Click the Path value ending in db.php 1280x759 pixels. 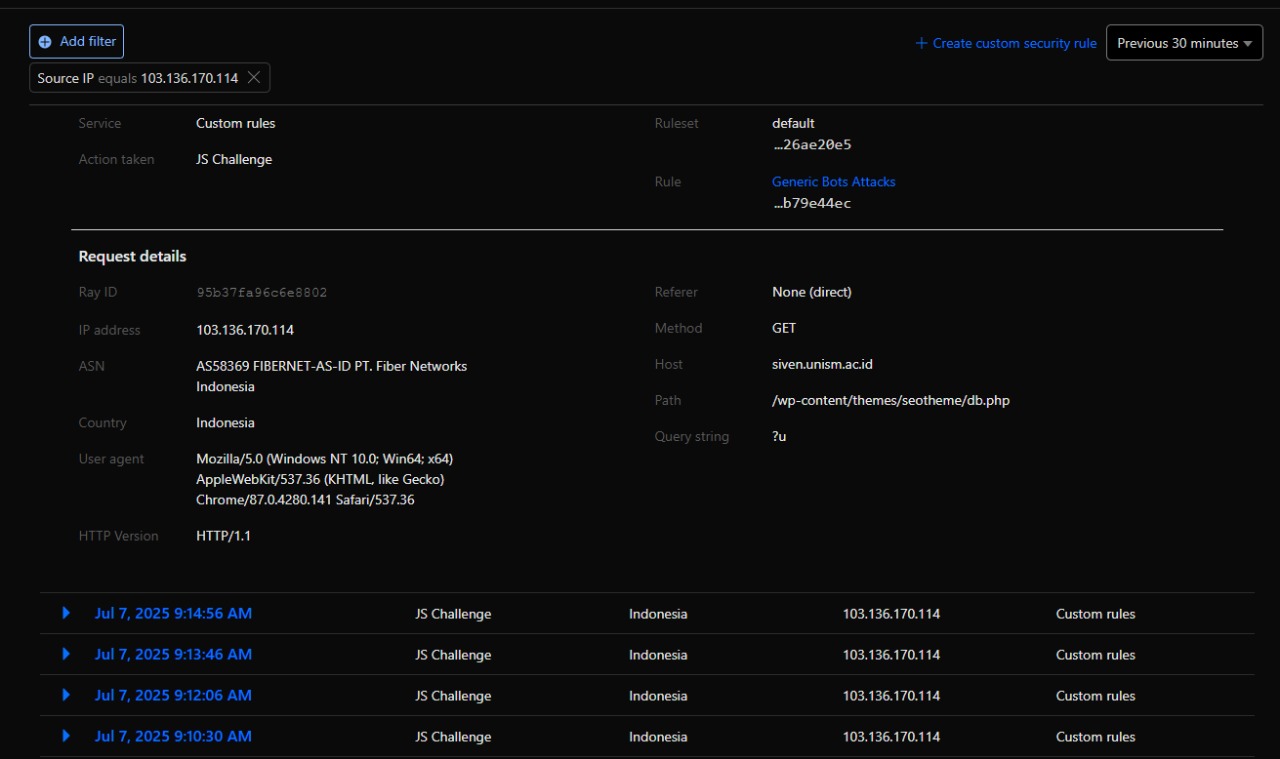click(890, 400)
